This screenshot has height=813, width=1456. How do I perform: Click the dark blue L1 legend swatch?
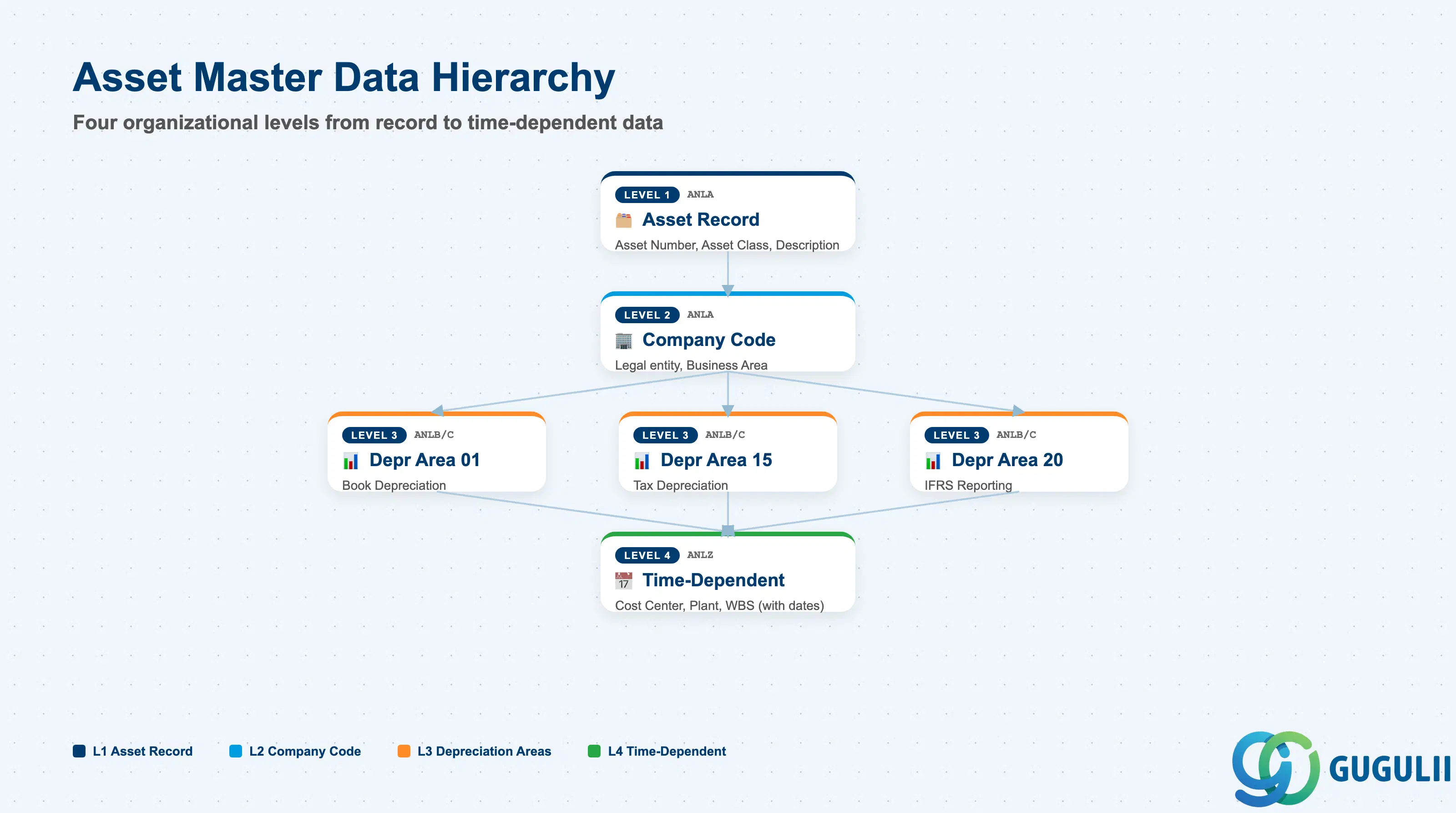click(79, 751)
